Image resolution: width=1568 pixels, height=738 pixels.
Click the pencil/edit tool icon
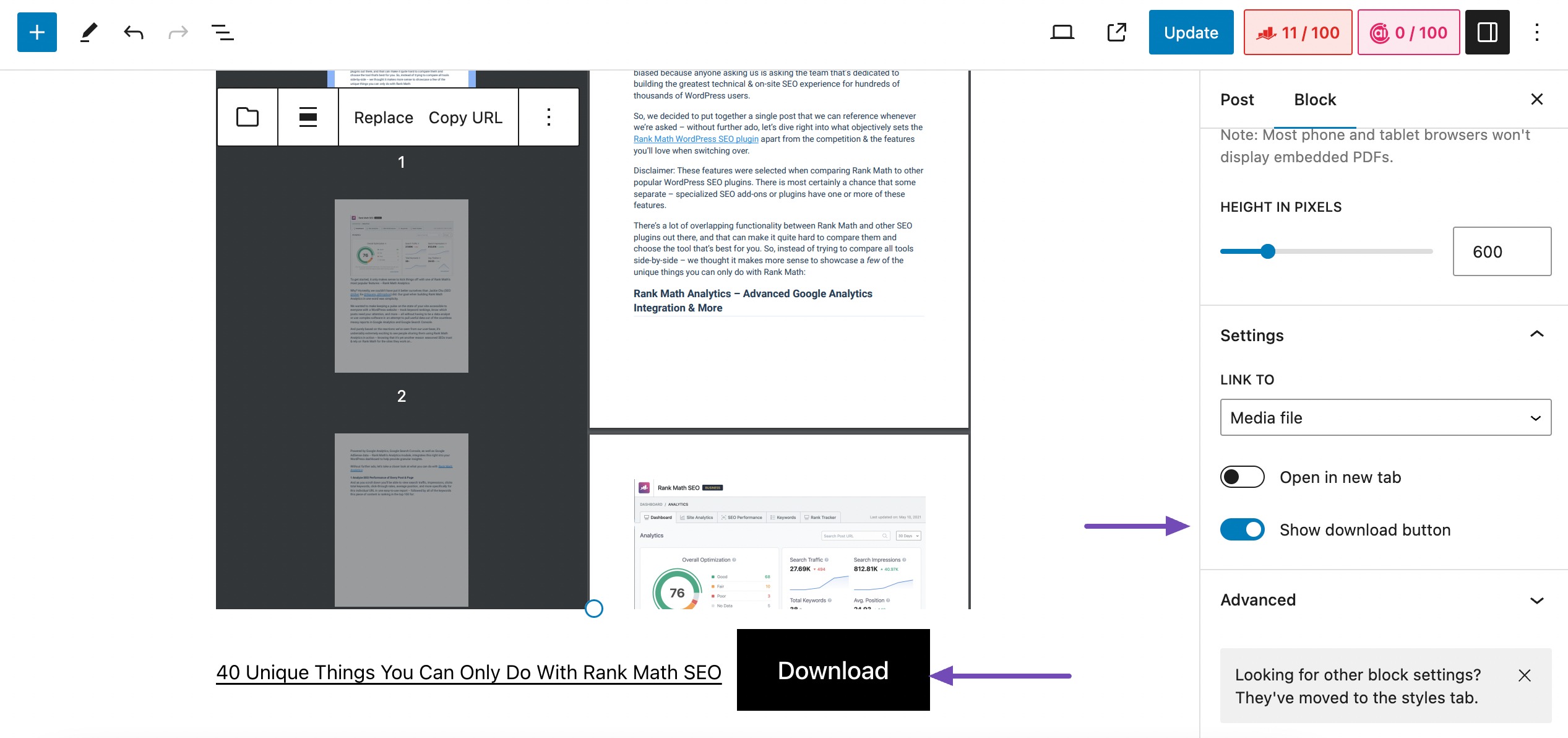[x=89, y=31]
